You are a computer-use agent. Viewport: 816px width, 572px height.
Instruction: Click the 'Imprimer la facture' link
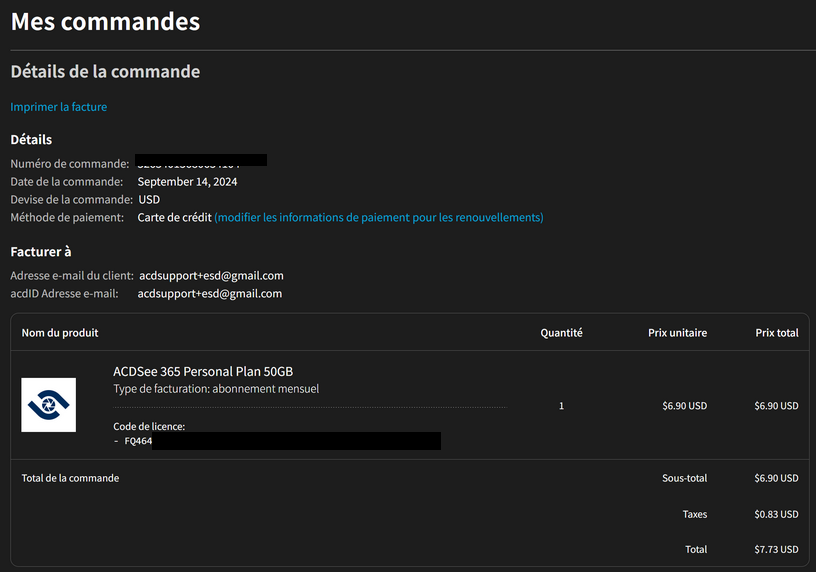59,107
